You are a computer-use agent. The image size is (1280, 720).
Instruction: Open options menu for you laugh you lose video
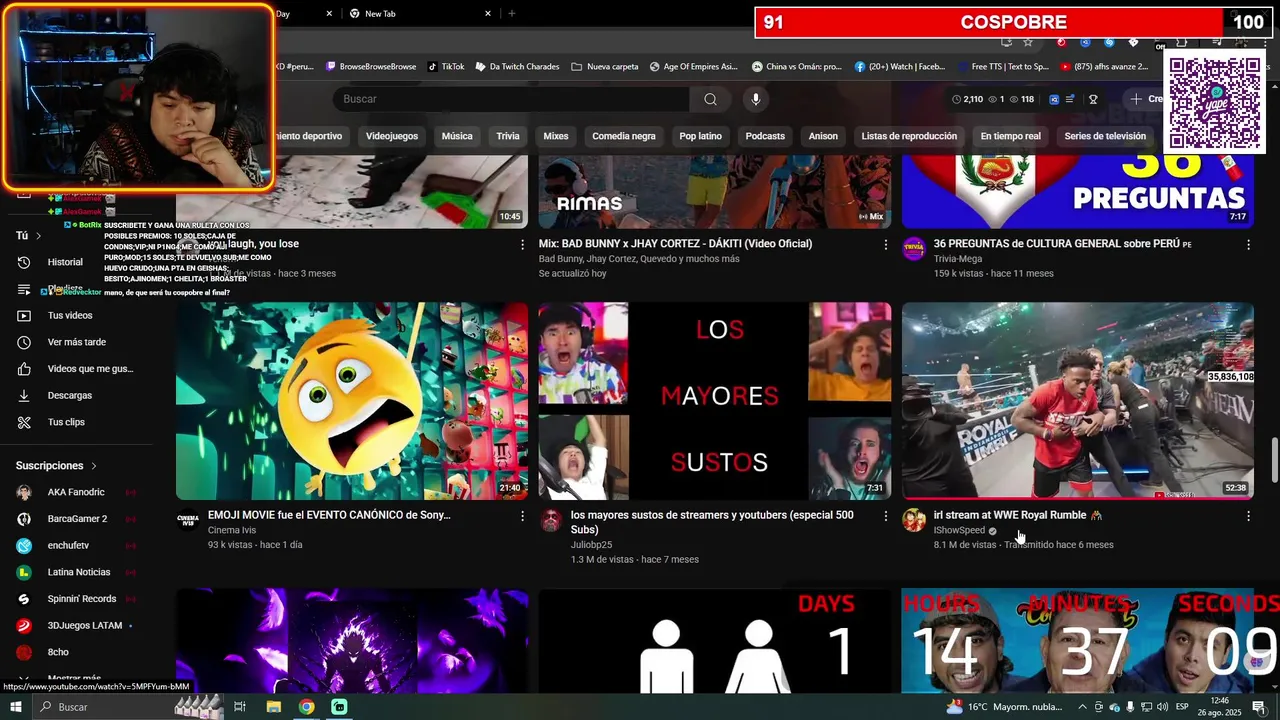tap(522, 244)
